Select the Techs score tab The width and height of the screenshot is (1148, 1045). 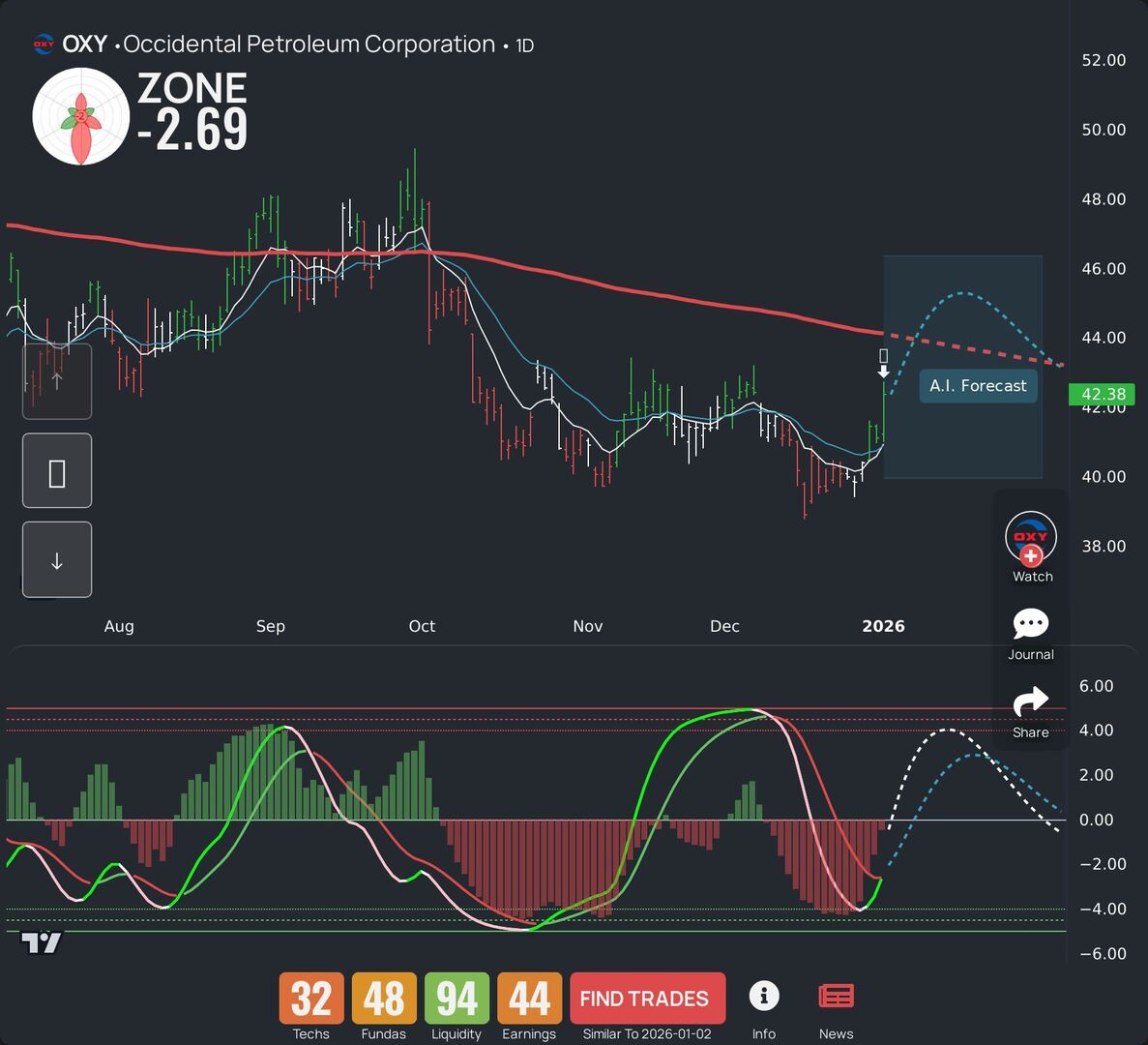(x=310, y=999)
